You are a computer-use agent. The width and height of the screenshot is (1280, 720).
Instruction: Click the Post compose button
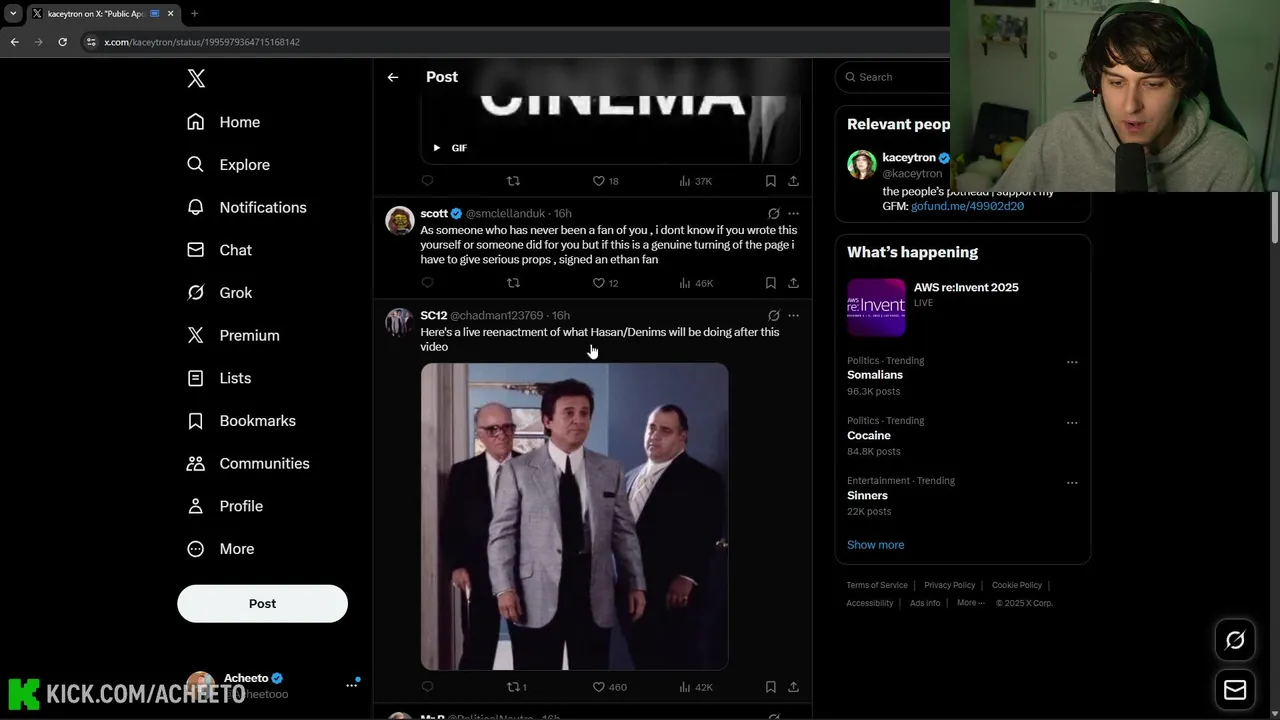click(x=262, y=604)
